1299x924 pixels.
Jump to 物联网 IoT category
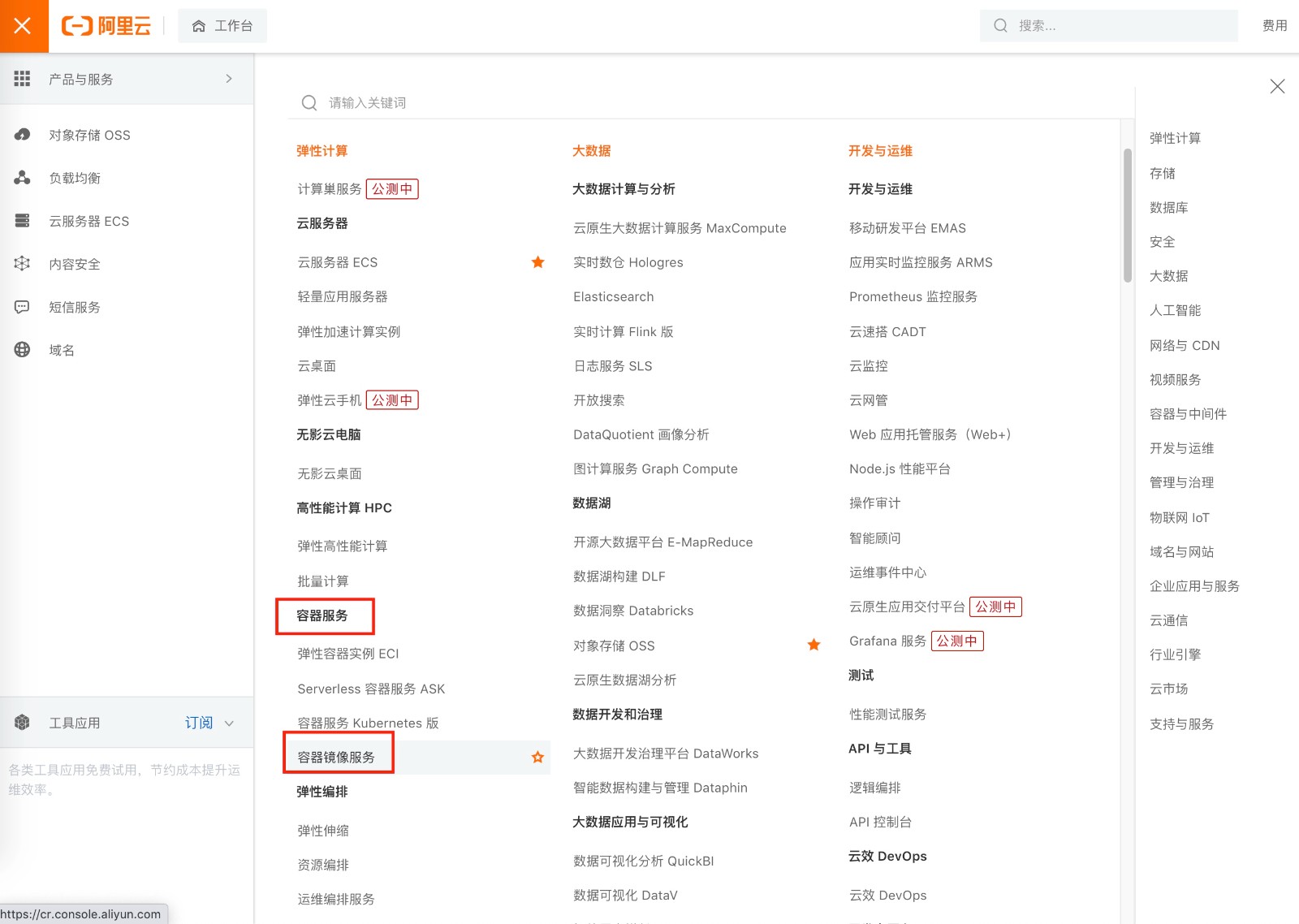[1180, 517]
